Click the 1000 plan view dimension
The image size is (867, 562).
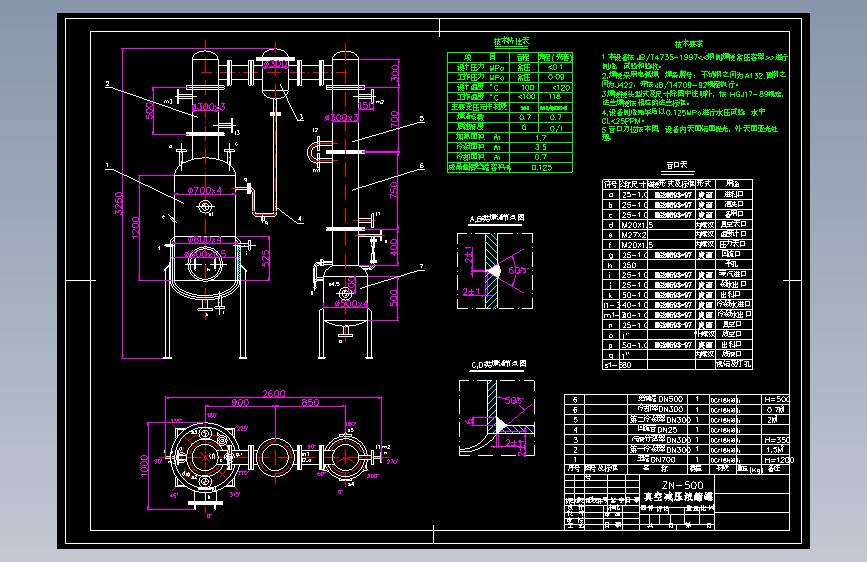pos(144,465)
